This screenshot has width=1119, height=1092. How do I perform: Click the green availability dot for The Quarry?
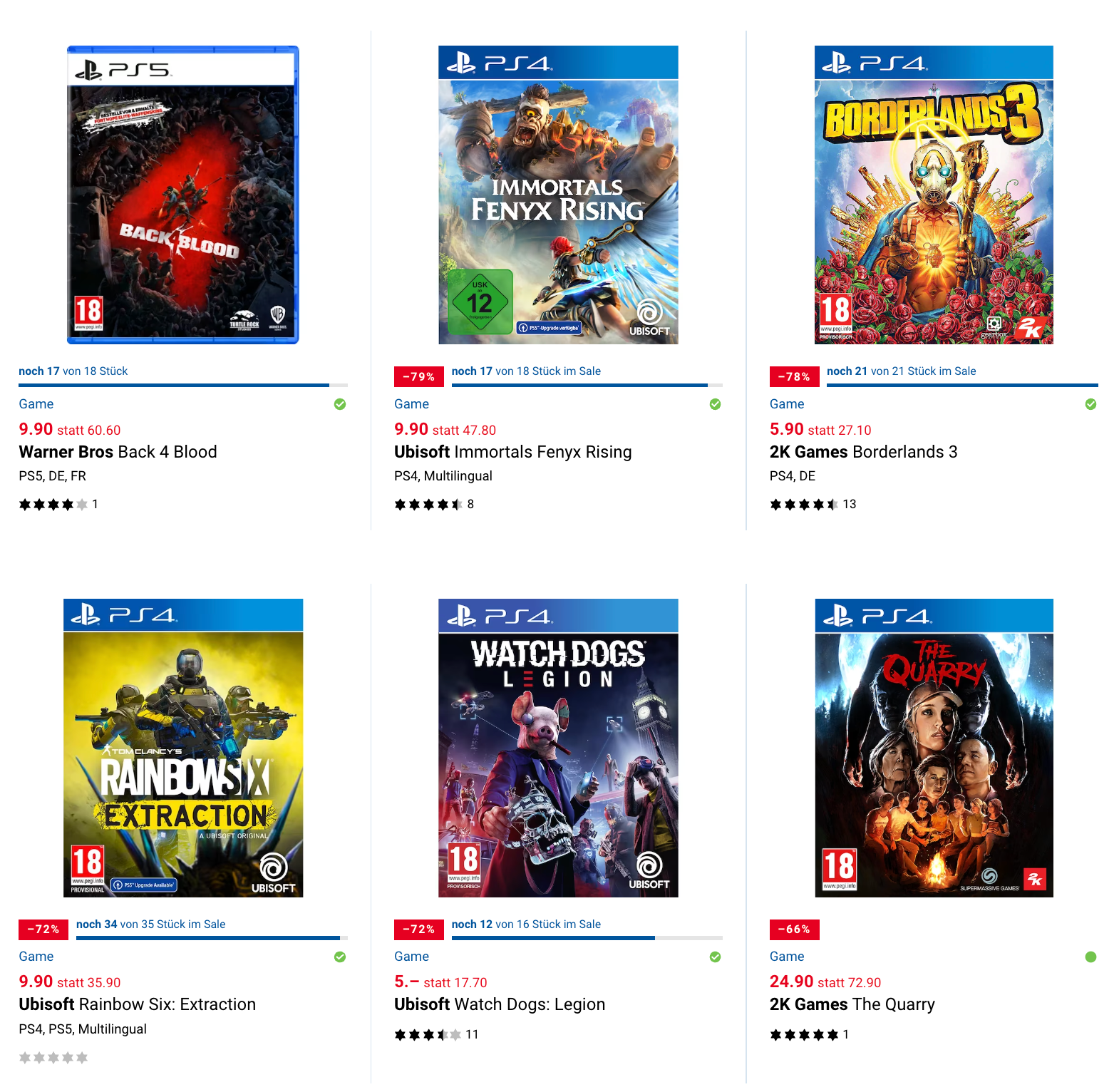click(1090, 957)
